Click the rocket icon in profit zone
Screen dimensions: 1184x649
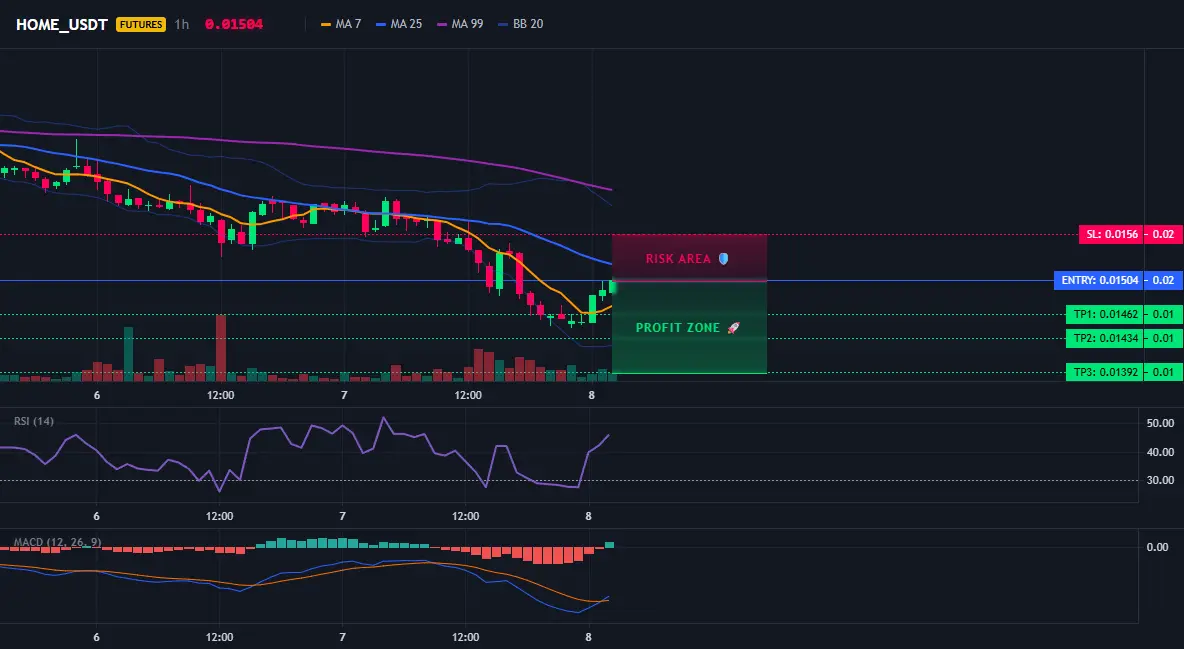733,328
